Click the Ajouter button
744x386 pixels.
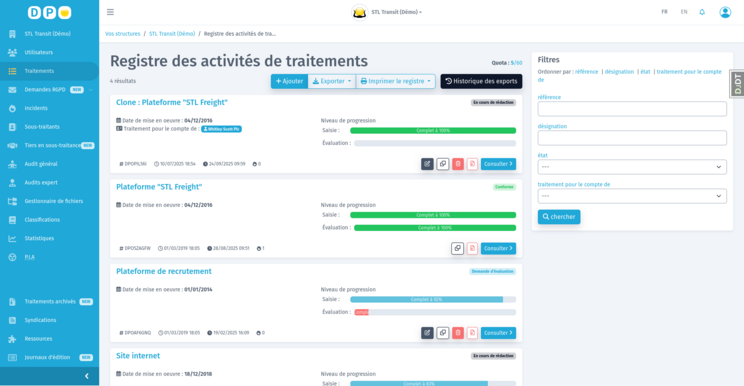[x=289, y=81]
